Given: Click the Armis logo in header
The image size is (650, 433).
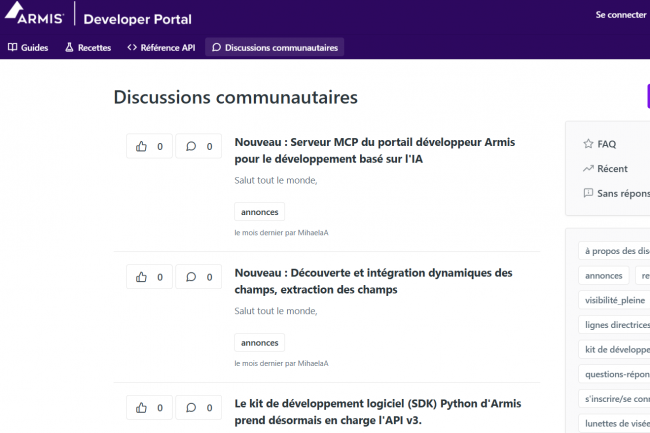Looking at the screenshot, I should [36, 17].
